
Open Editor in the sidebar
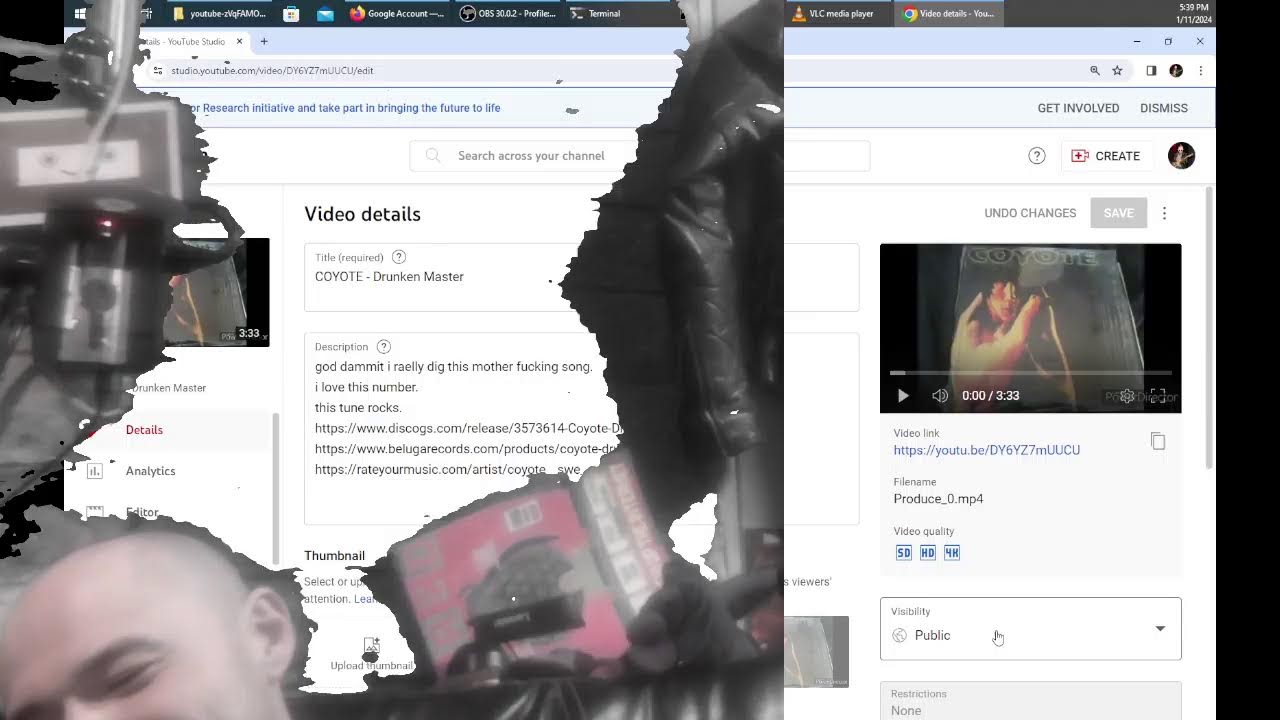click(x=142, y=512)
